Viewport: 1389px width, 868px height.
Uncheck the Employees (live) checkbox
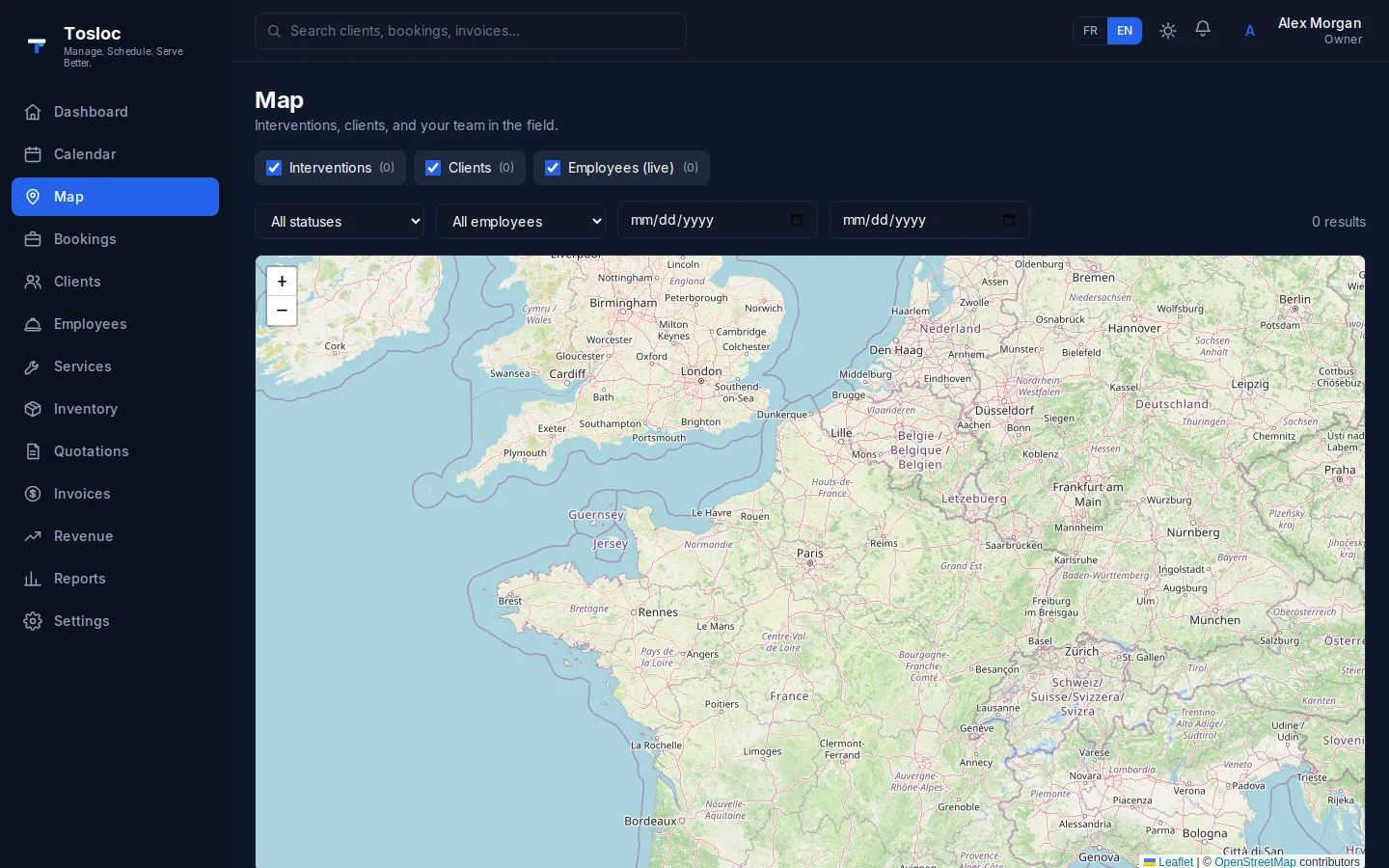[553, 168]
